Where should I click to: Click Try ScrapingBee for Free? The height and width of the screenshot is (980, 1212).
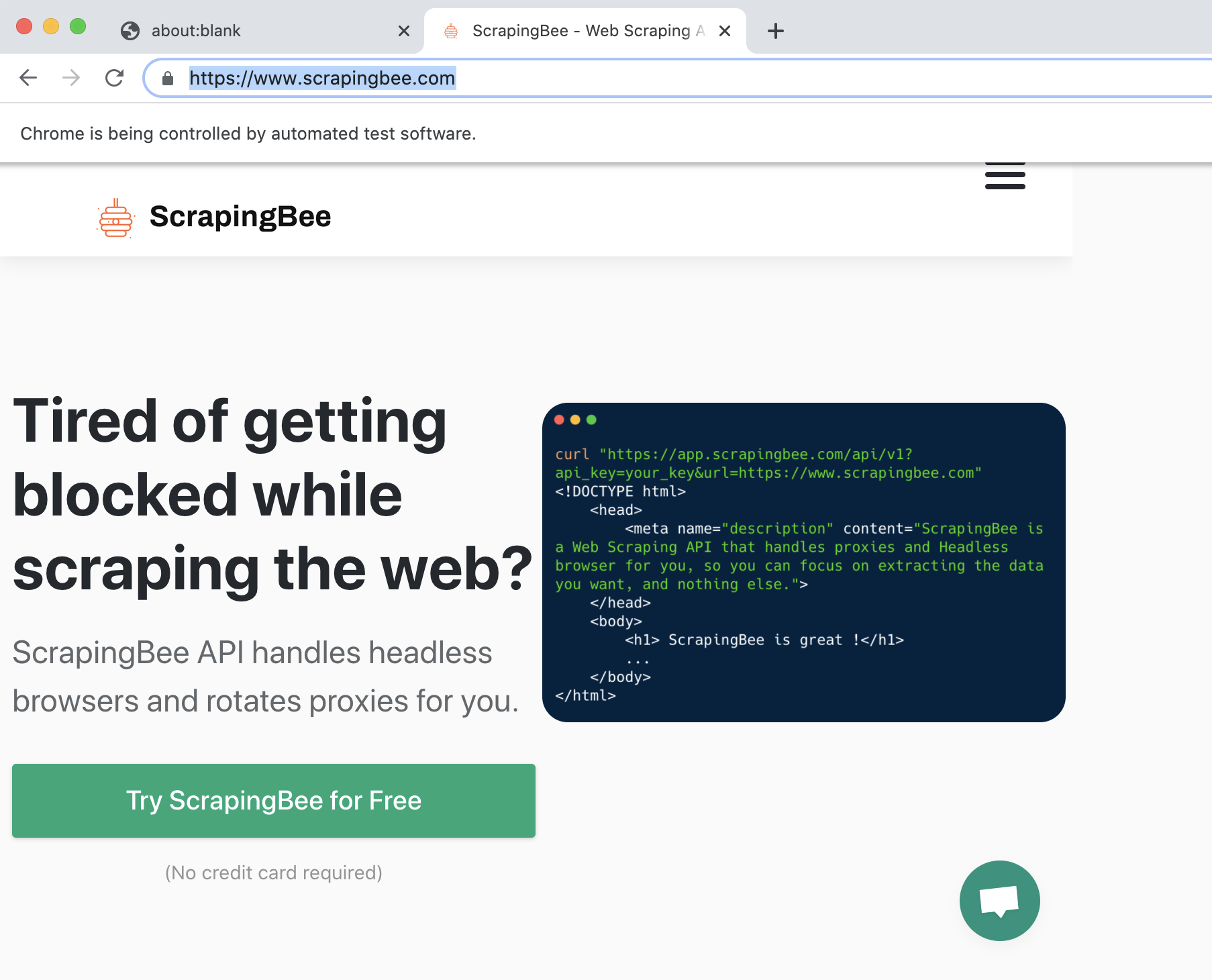click(274, 800)
